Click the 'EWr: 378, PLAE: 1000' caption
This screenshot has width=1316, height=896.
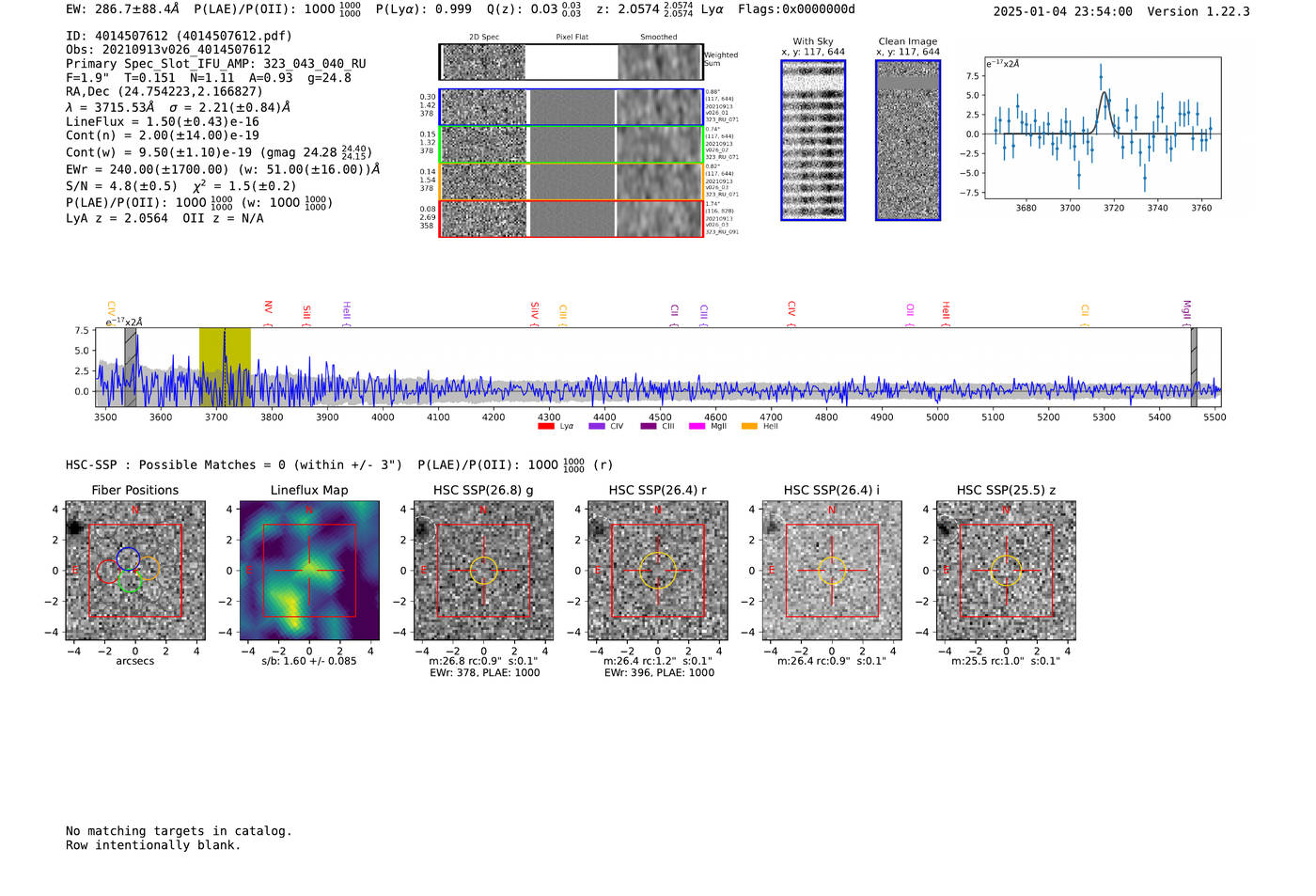pos(484,673)
